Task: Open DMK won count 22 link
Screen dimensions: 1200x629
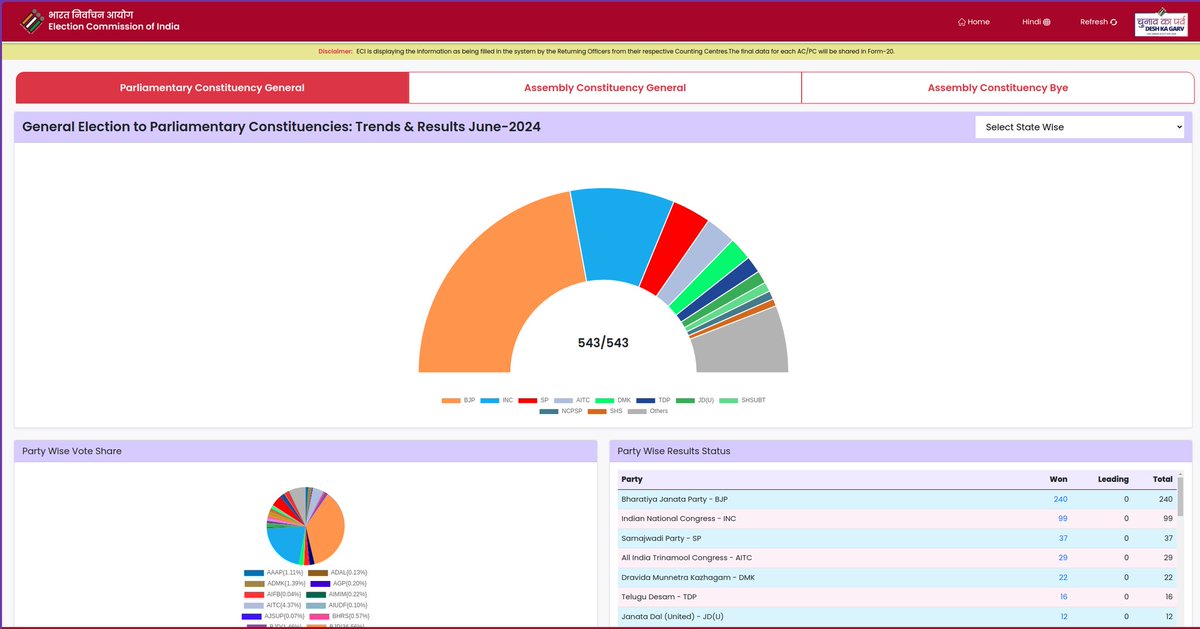Action: point(1063,577)
